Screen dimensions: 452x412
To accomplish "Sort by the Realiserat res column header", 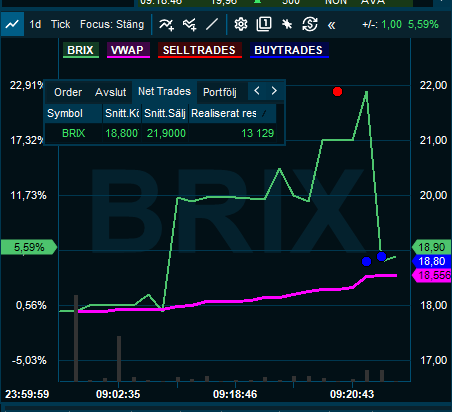I will [x=232, y=114].
